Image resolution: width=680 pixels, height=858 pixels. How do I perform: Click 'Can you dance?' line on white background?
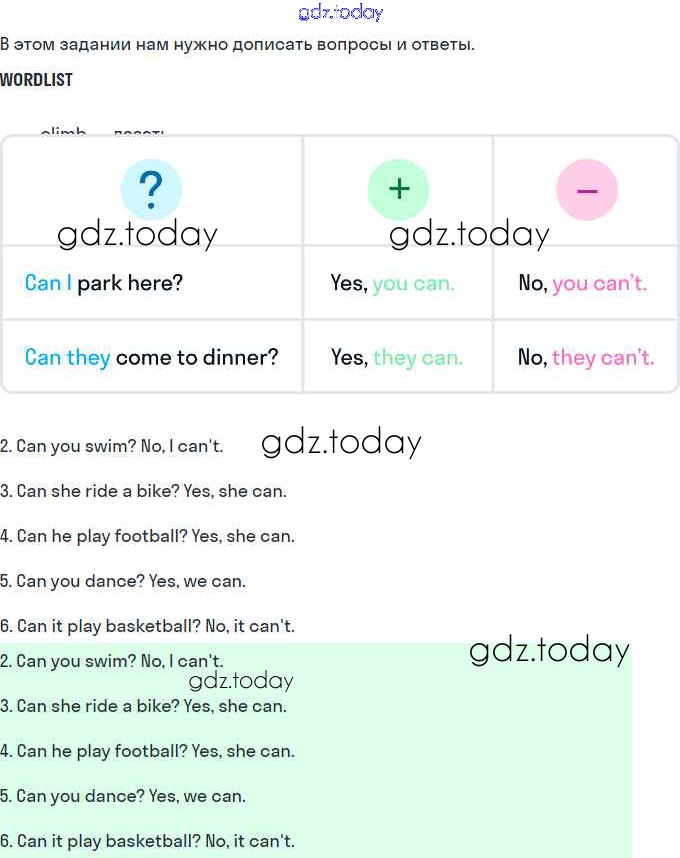coord(123,581)
